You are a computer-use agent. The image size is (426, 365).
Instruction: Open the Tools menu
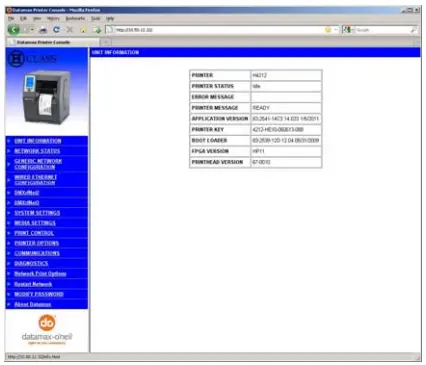click(96, 18)
